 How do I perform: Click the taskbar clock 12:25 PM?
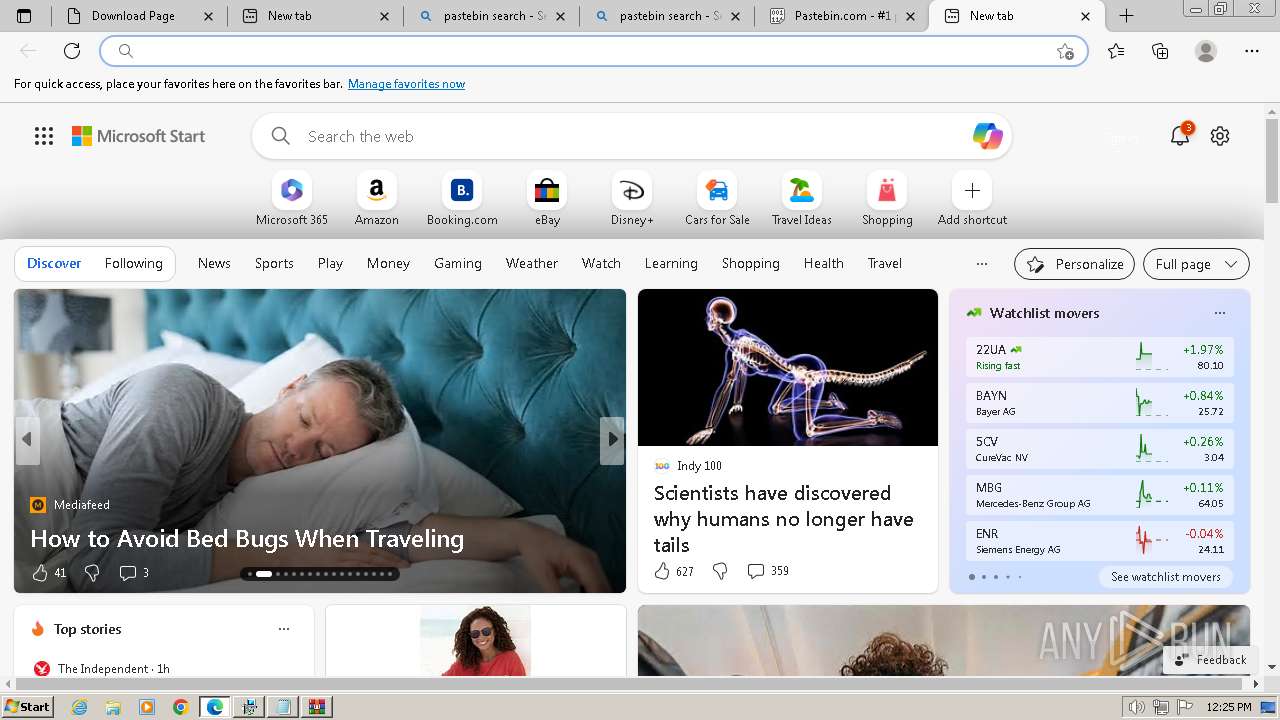point(1229,707)
